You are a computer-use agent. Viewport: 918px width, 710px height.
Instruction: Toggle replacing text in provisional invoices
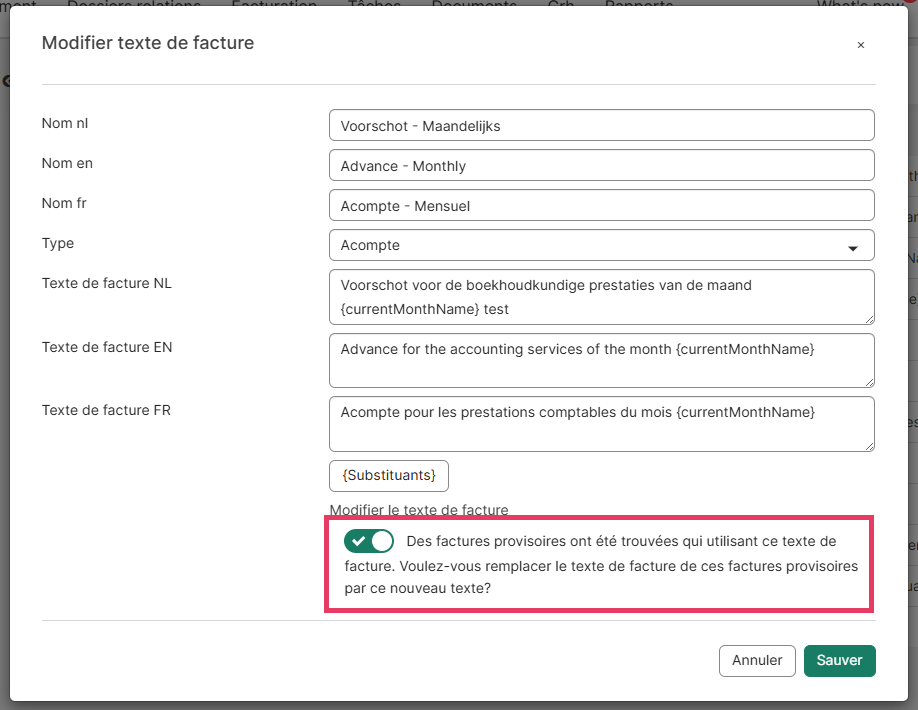[x=369, y=541]
